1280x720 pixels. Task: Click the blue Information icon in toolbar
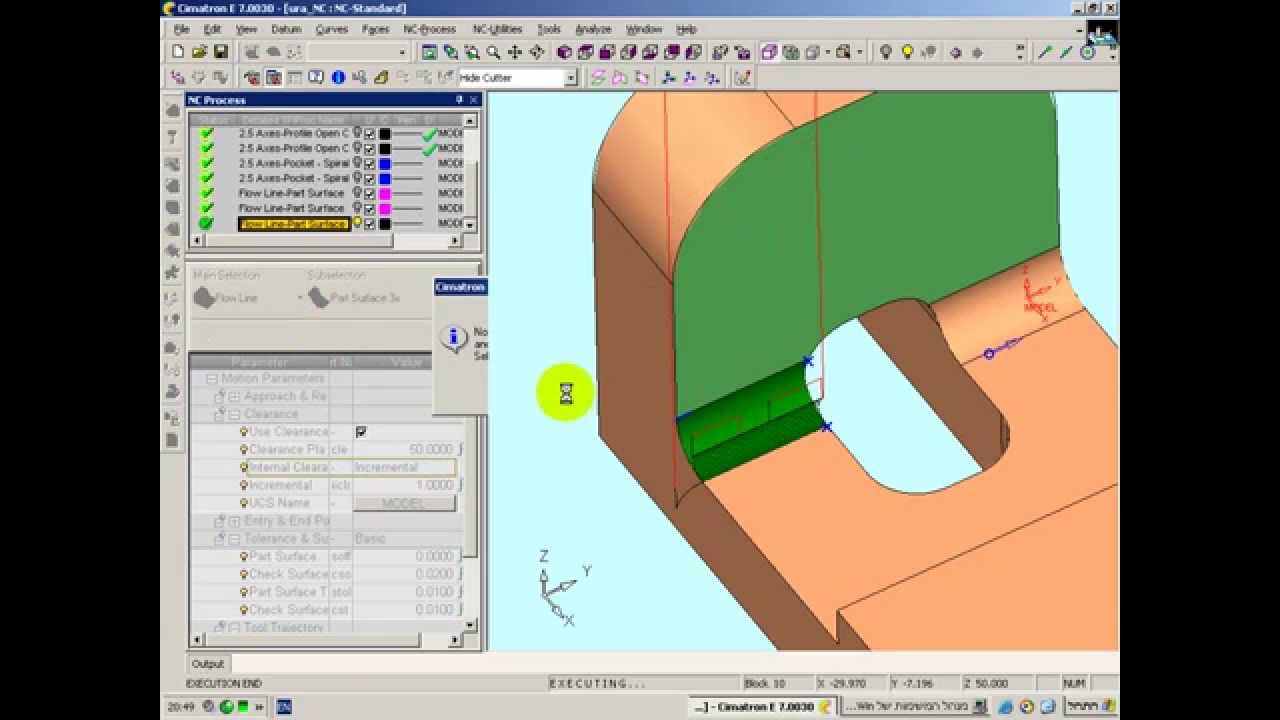point(338,77)
